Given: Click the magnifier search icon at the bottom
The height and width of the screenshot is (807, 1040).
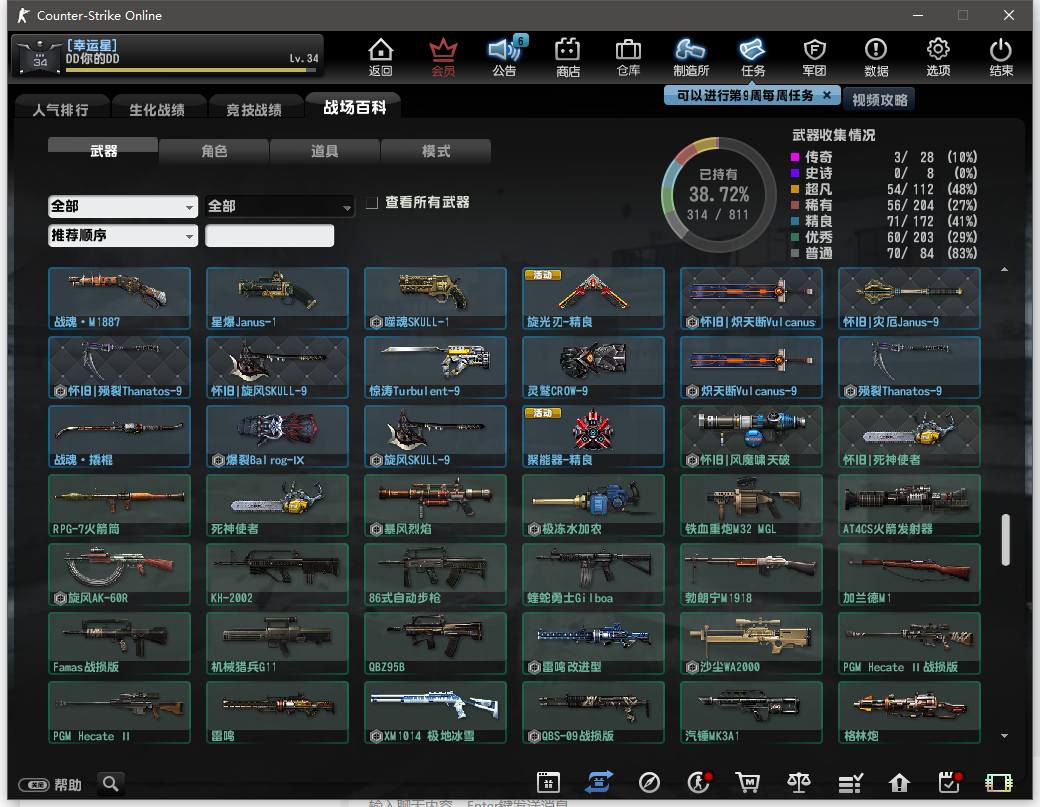Looking at the screenshot, I should pyautogui.click(x=111, y=784).
